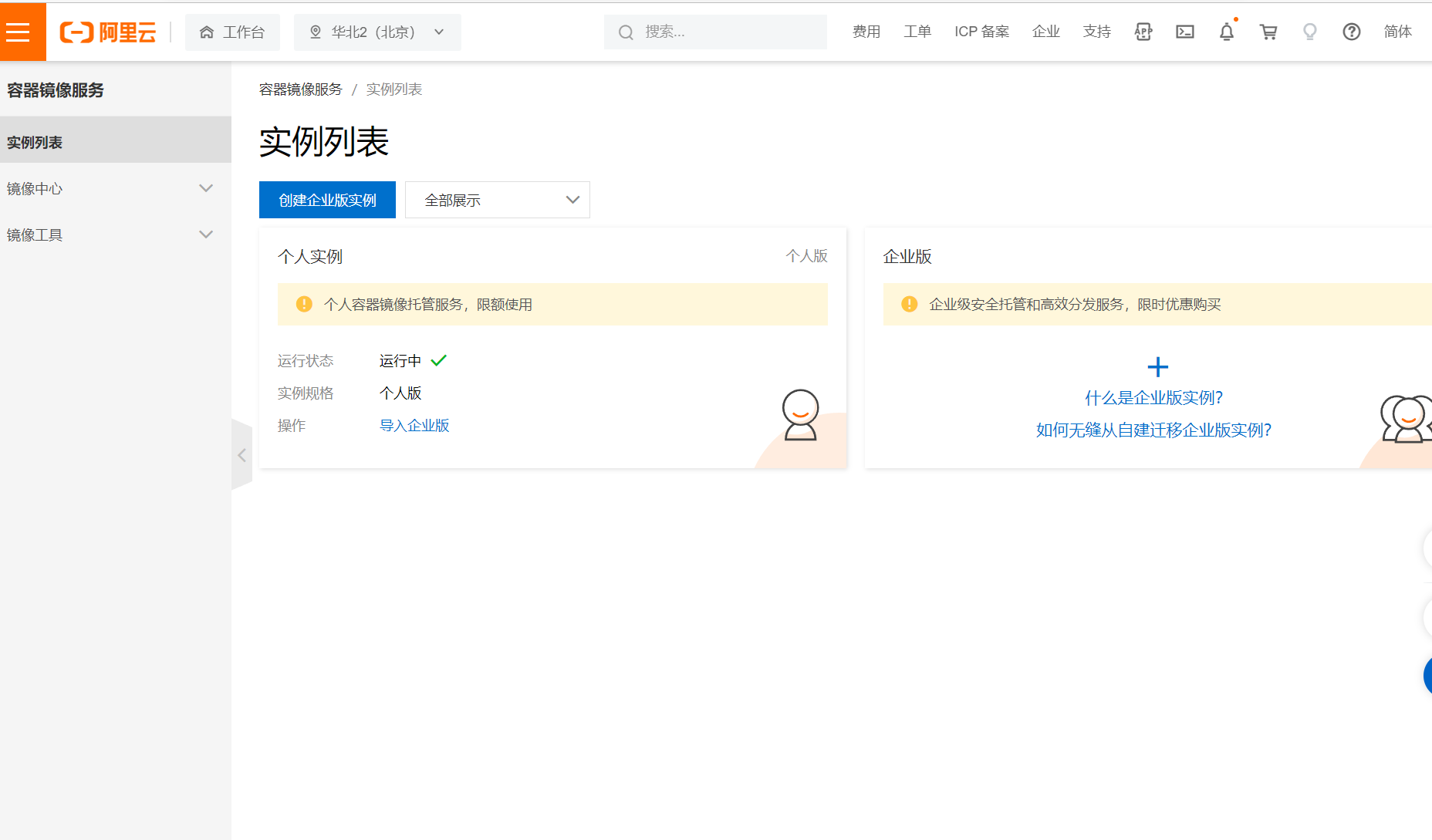Click the 实例列表 breadcrumb text

pos(394,89)
